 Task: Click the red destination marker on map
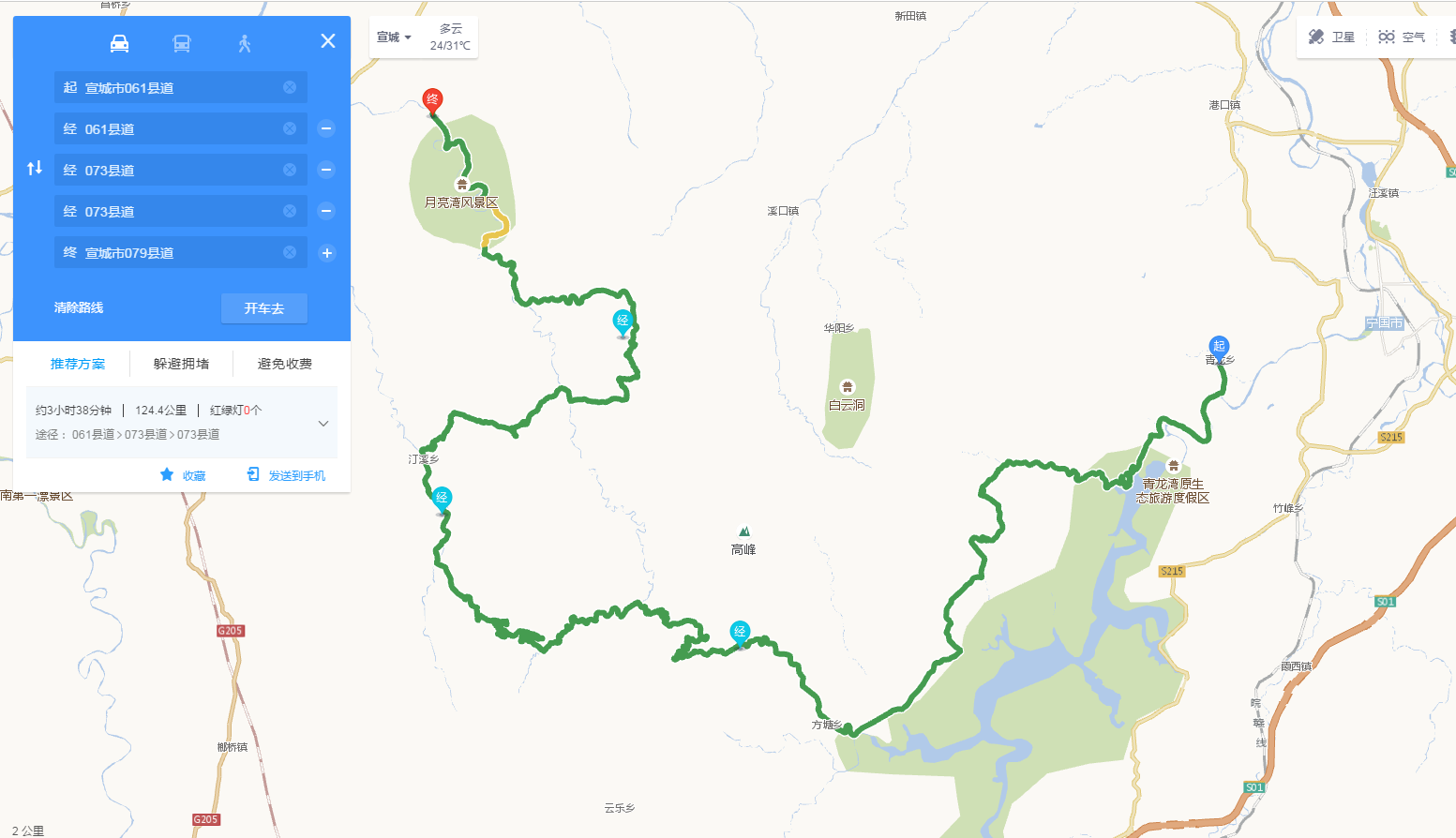[x=432, y=101]
